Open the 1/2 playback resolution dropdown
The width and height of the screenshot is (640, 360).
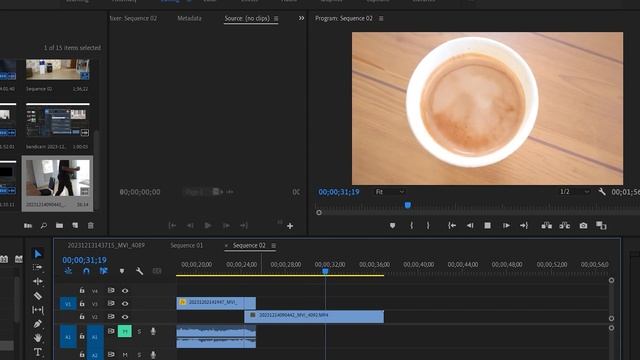click(x=574, y=191)
